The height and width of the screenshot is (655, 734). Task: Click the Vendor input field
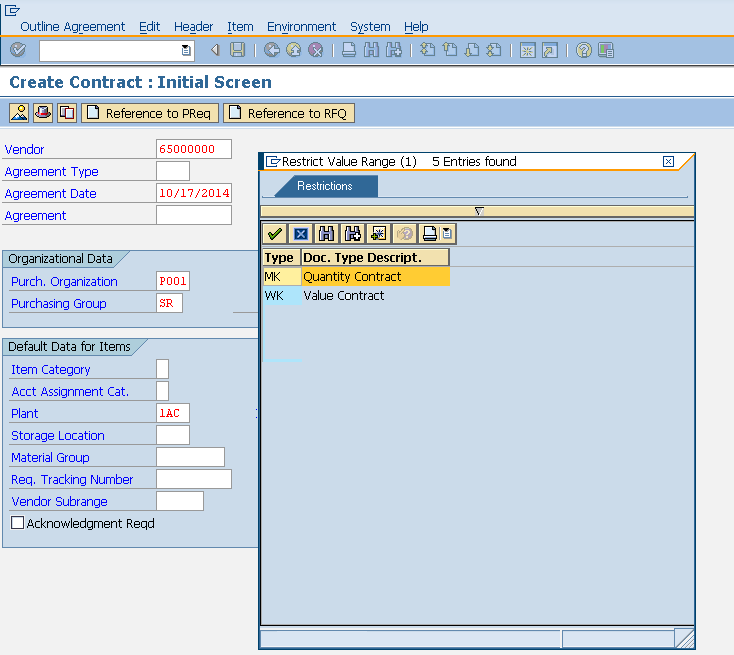[194, 149]
